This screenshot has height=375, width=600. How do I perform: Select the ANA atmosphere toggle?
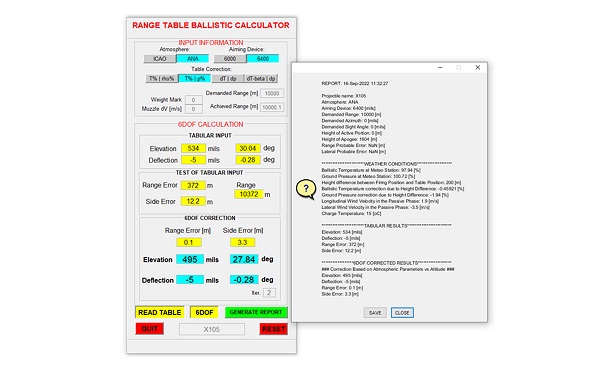click(192, 59)
